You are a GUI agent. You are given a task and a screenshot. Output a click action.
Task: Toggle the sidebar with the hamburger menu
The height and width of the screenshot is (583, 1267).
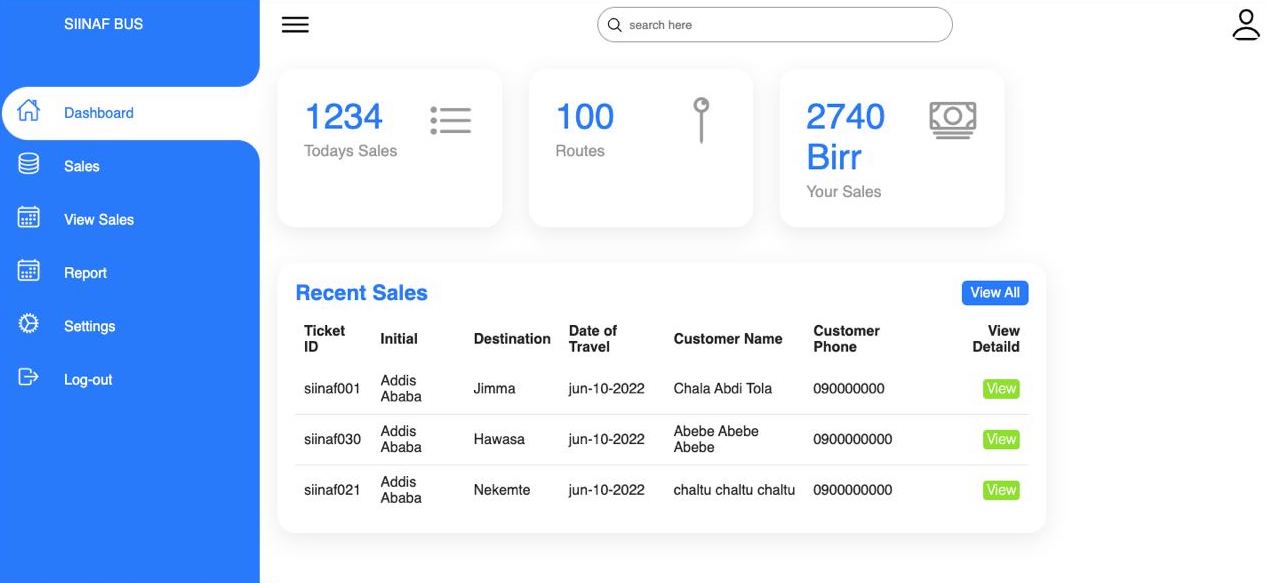coord(294,24)
